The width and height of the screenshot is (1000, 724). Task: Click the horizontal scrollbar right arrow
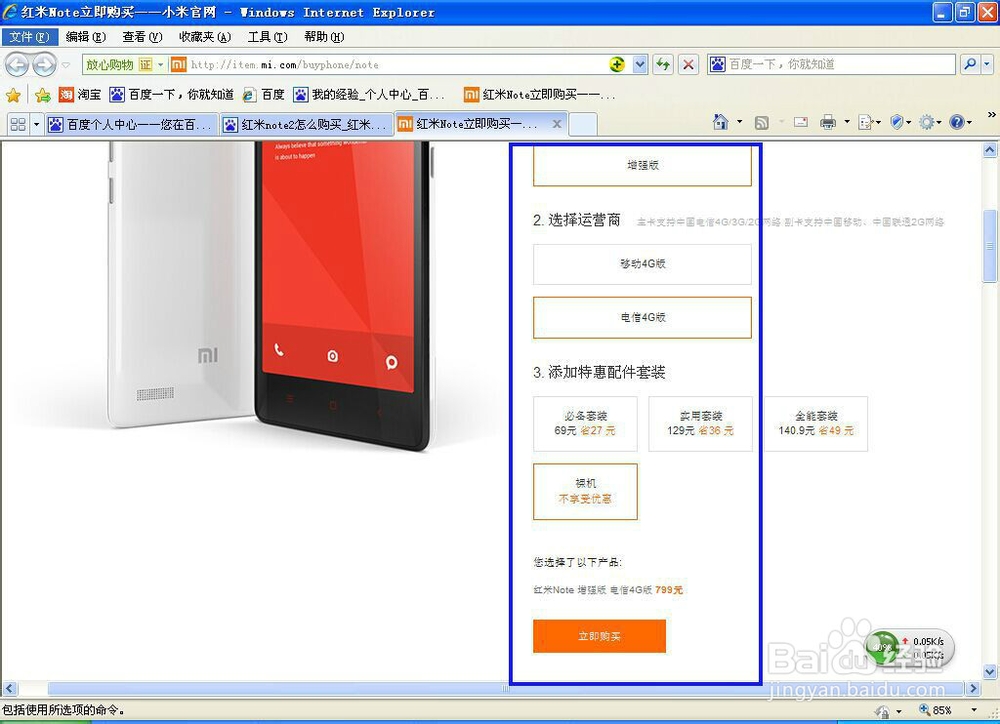click(973, 689)
